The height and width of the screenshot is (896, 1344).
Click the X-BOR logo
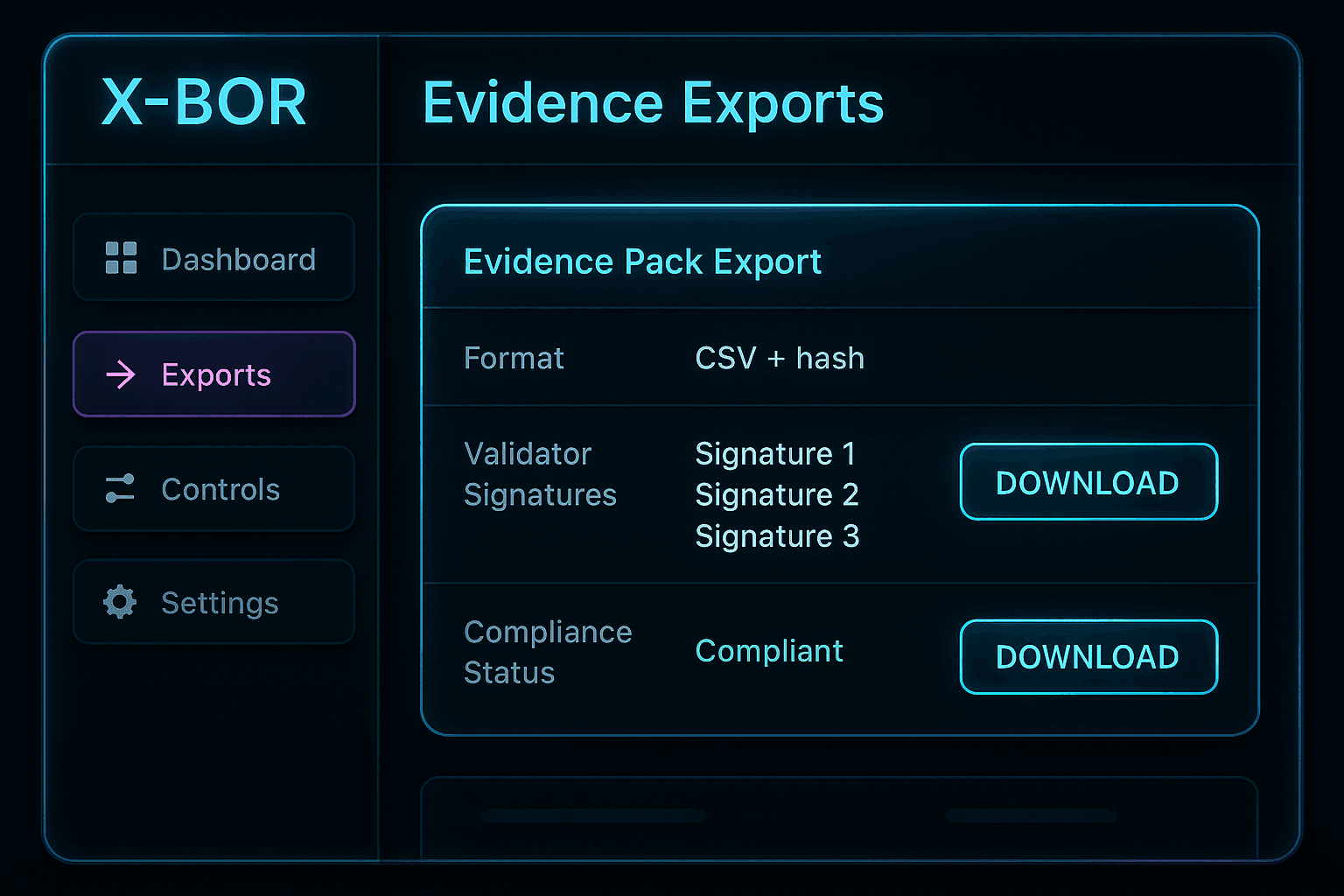pyautogui.click(x=202, y=101)
